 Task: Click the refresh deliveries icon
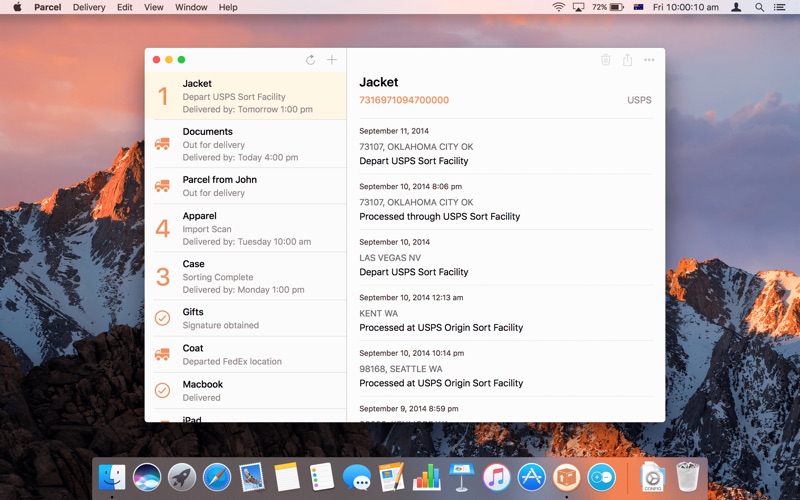311,60
